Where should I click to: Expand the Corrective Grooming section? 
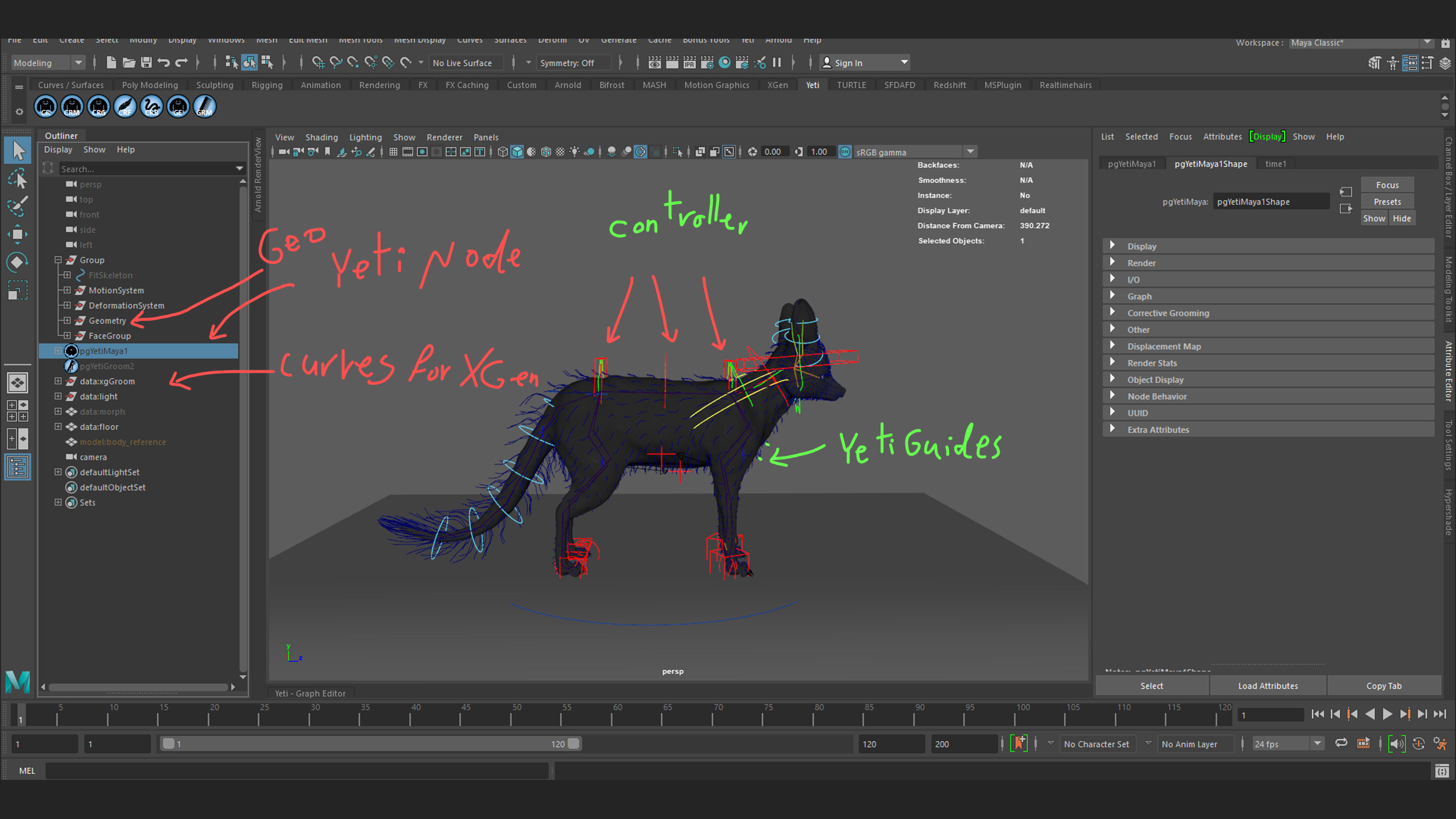tap(1268, 313)
